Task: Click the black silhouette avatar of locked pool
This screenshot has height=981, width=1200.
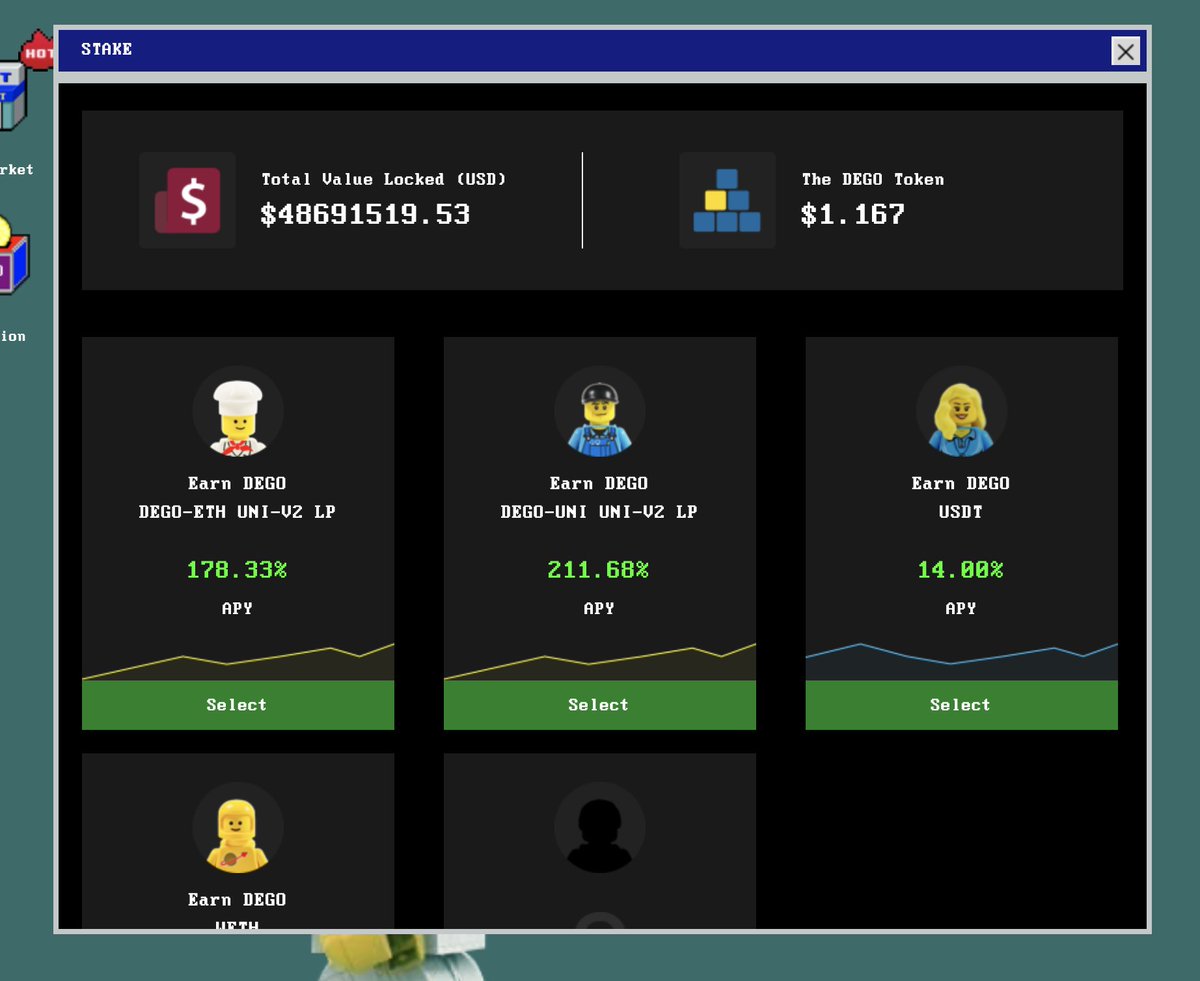Action: point(600,828)
